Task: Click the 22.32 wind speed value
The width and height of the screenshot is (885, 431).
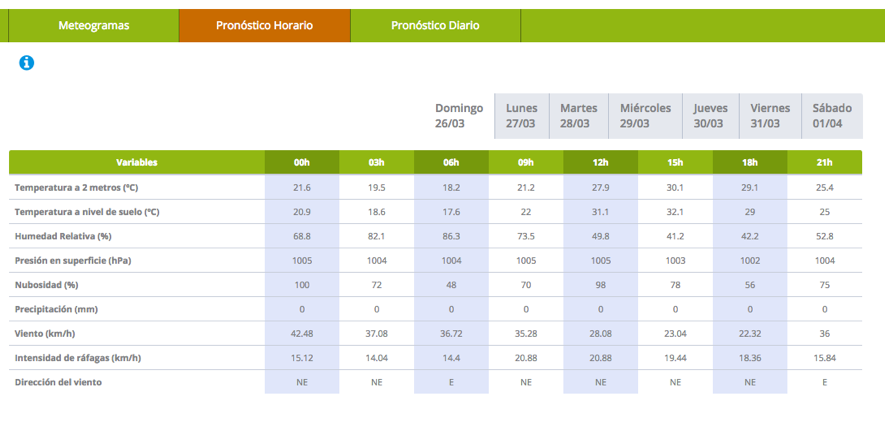Action: (750, 333)
